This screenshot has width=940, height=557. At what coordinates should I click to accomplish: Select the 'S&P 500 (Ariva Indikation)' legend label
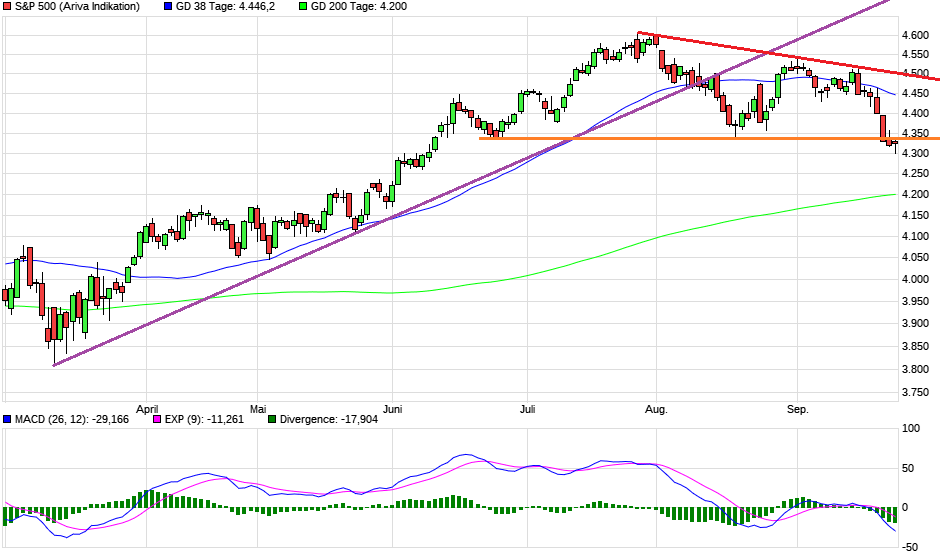point(77,7)
